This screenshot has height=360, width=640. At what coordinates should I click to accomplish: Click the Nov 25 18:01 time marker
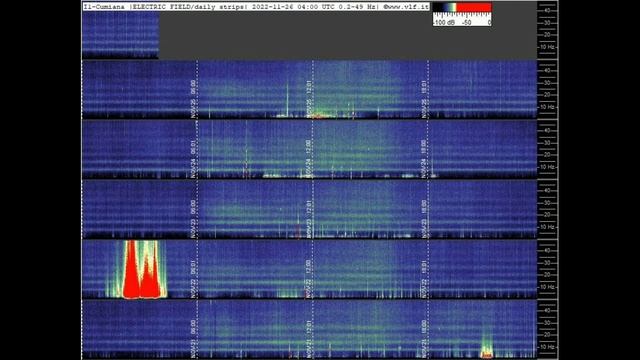point(424,99)
